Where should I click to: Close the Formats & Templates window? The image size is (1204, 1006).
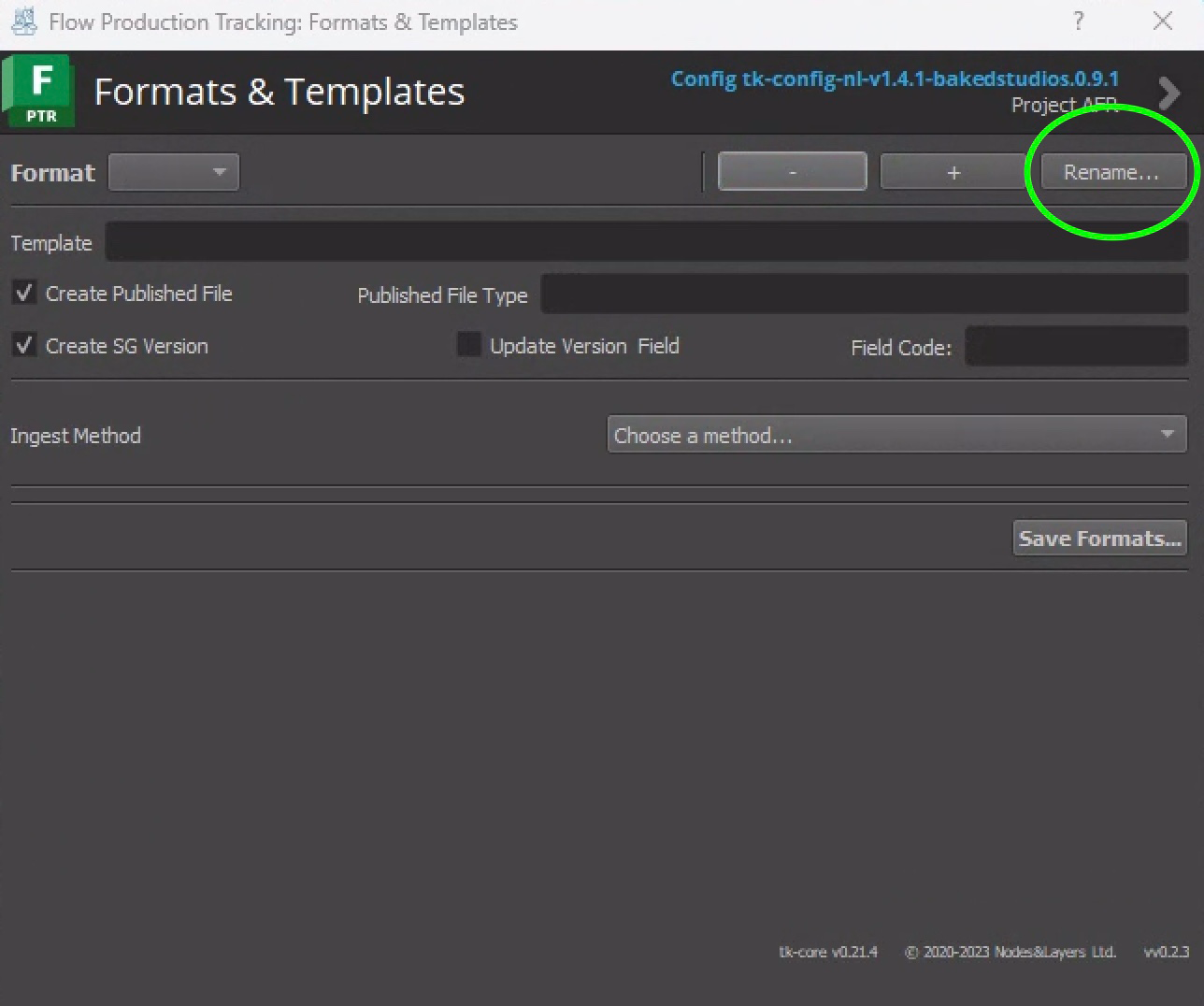[x=1162, y=22]
